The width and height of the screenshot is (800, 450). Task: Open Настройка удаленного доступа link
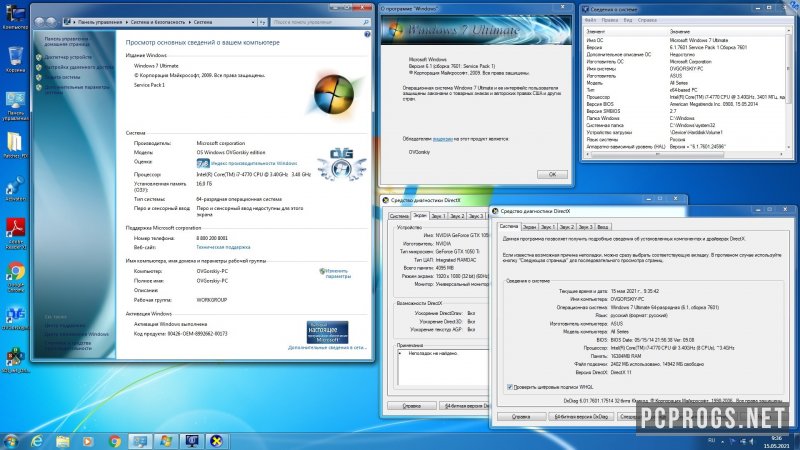tap(79, 67)
